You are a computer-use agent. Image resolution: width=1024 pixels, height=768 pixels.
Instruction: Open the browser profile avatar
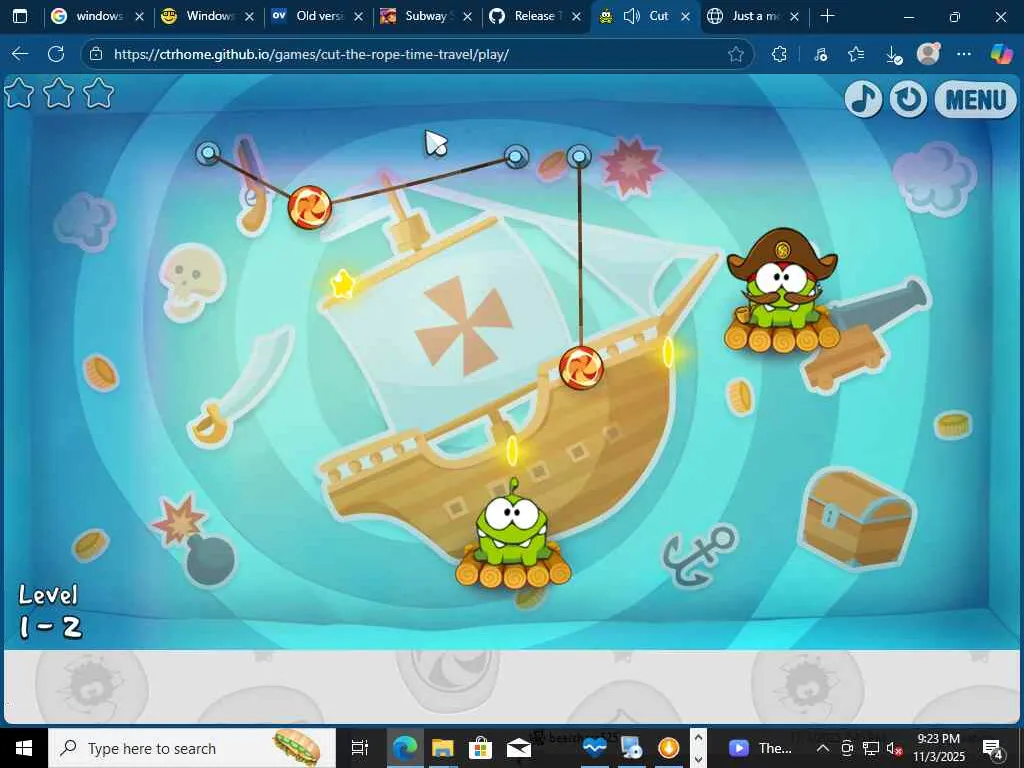pyautogui.click(x=928, y=54)
